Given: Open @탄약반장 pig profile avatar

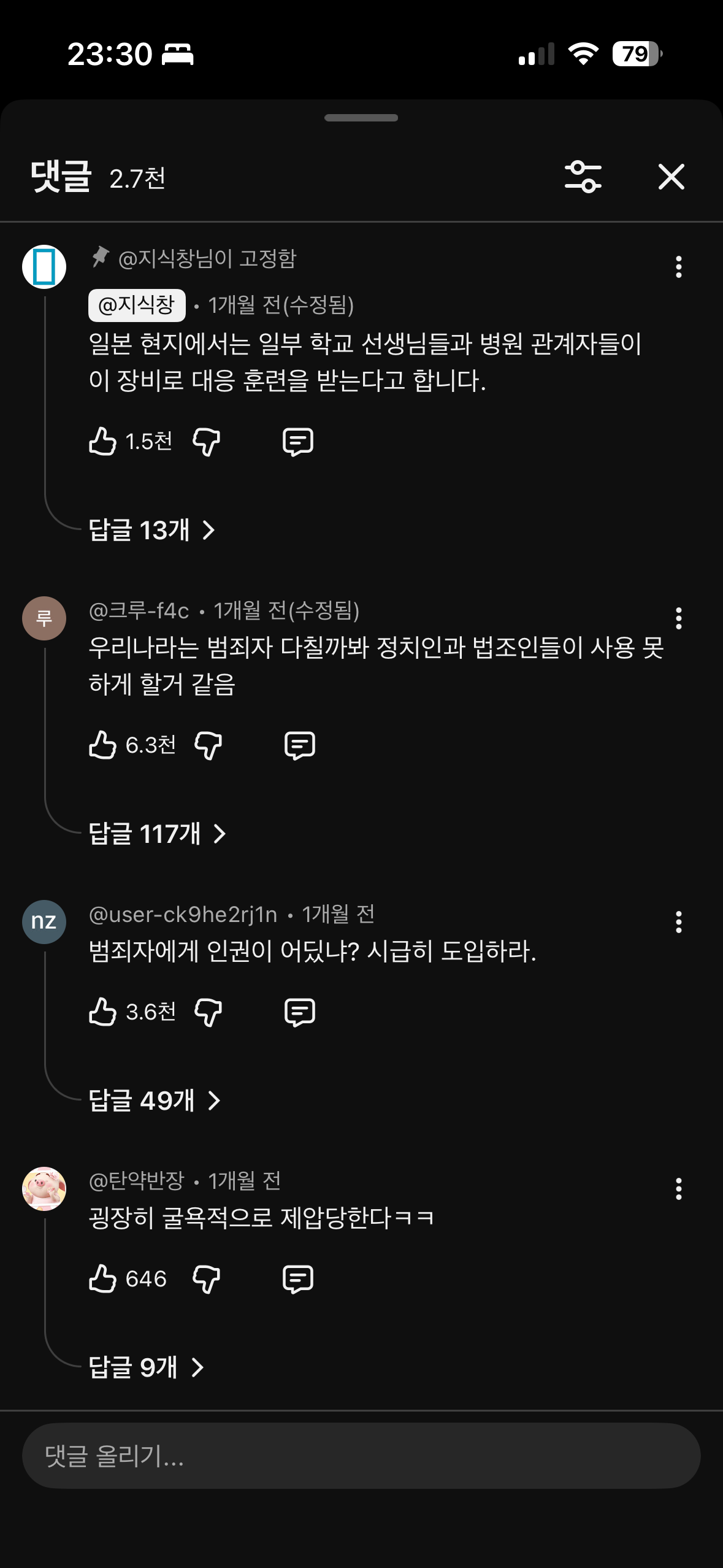Looking at the screenshot, I should 44,1189.
